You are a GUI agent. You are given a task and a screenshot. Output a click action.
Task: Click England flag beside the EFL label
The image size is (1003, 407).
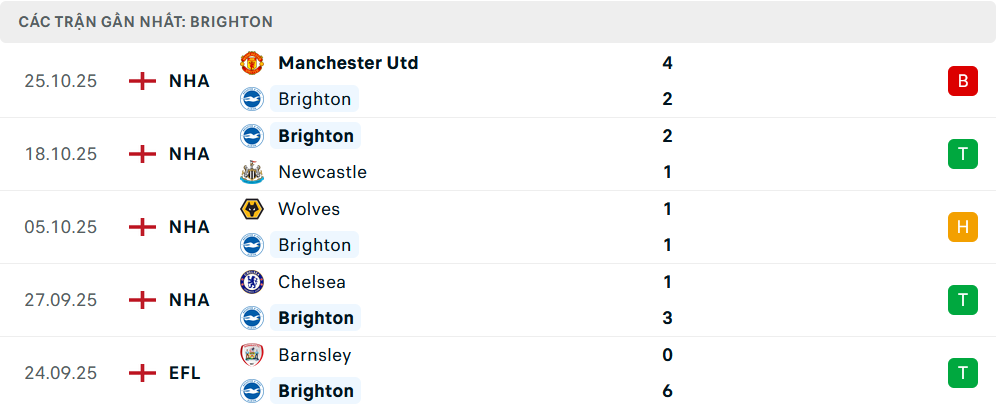[x=143, y=373]
